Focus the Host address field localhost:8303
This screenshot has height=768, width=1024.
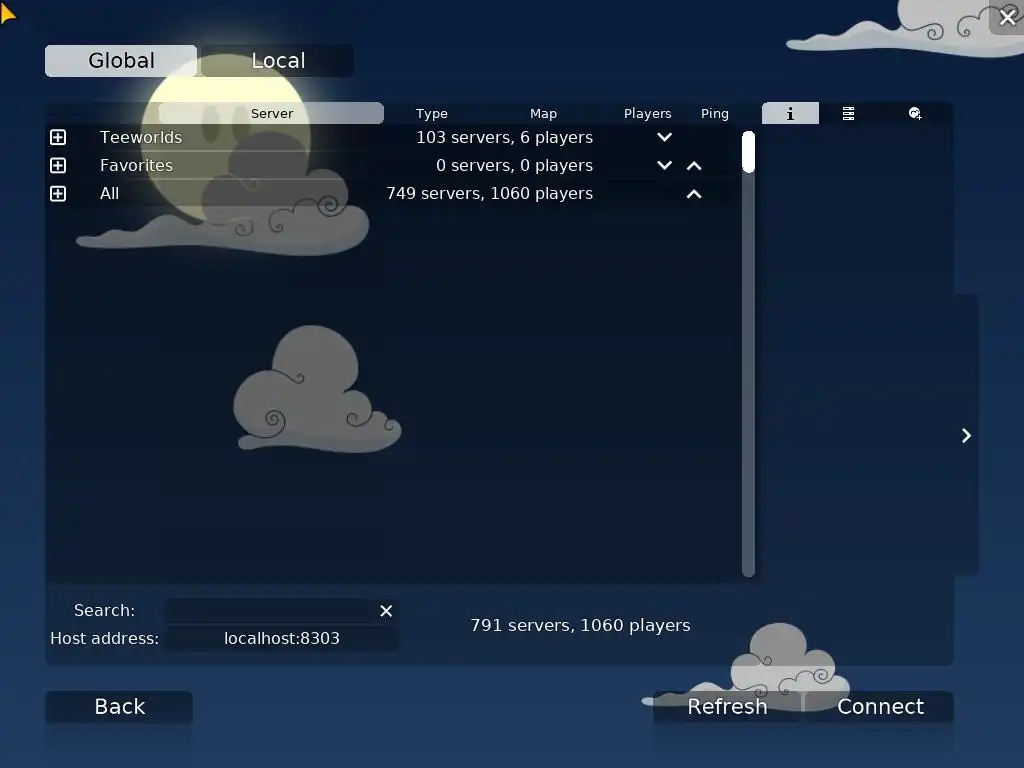pyautogui.click(x=281, y=638)
